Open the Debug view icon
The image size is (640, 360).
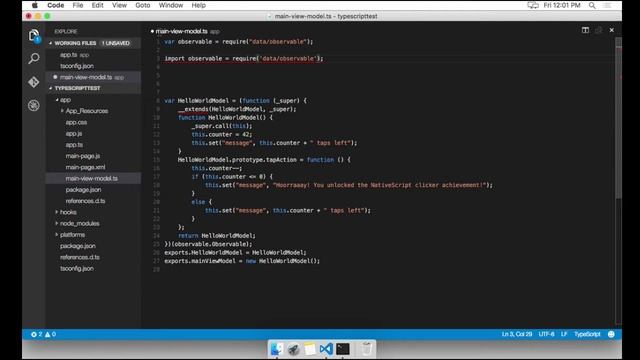tap(34, 105)
